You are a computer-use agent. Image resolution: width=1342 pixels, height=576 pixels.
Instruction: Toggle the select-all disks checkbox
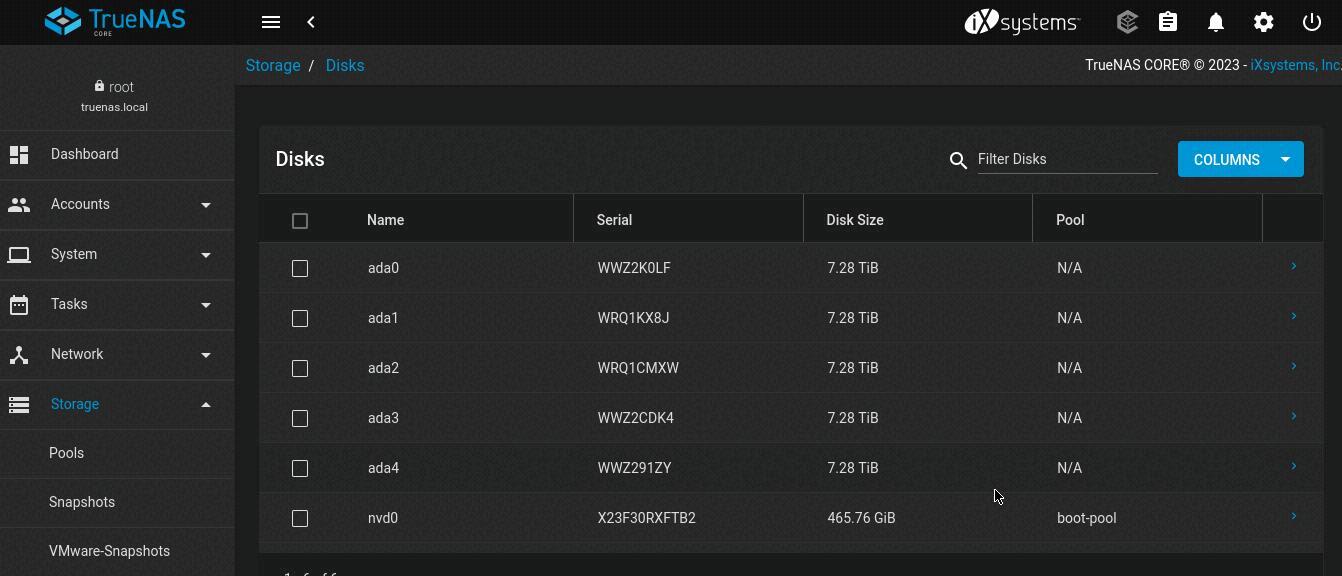click(x=300, y=221)
